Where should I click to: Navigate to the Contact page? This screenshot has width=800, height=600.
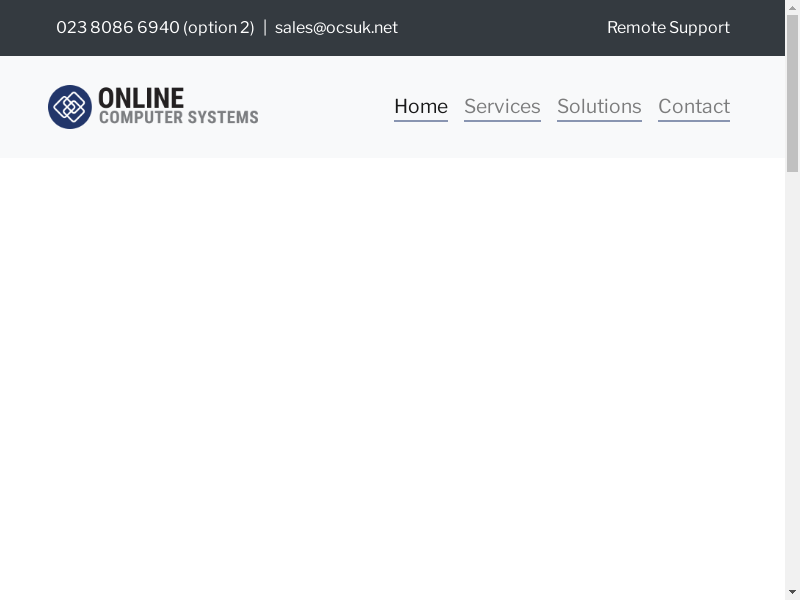[693, 106]
